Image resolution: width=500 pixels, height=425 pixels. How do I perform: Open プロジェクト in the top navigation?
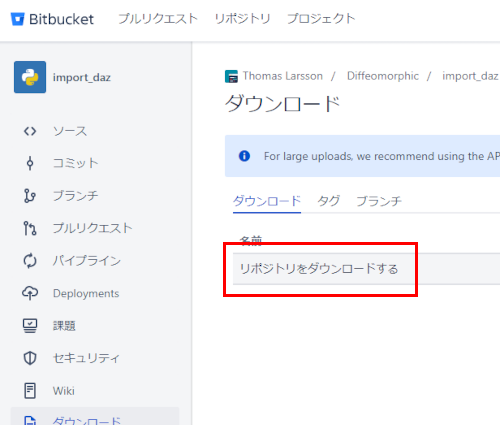pyautogui.click(x=321, y=19)
